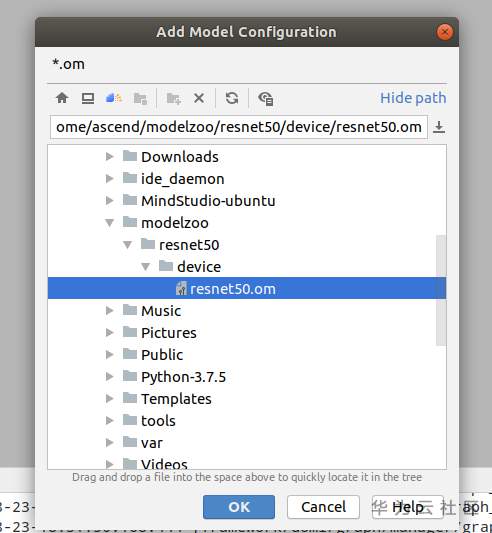Screen dimensions: 492x533
Task: Go to the Home directory icon
Action: coord(62,98)
